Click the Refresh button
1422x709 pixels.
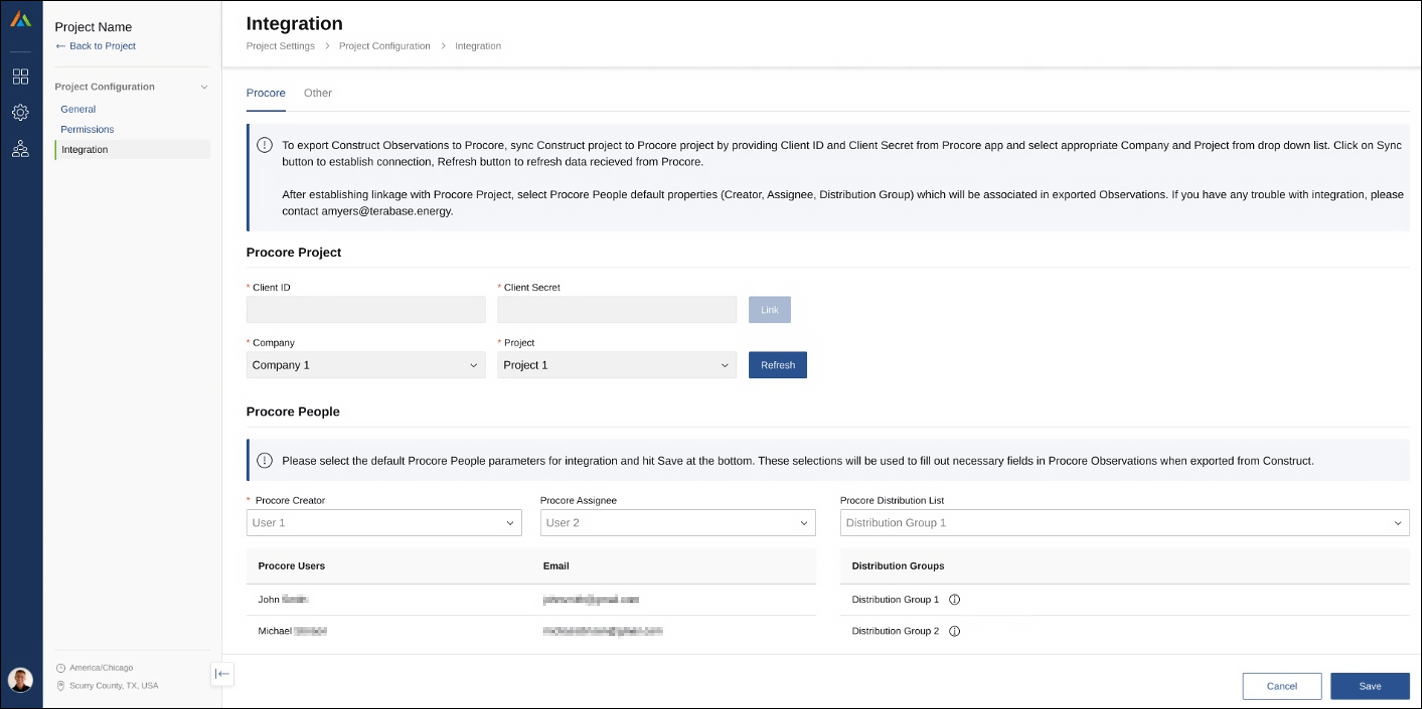point(778,365)
